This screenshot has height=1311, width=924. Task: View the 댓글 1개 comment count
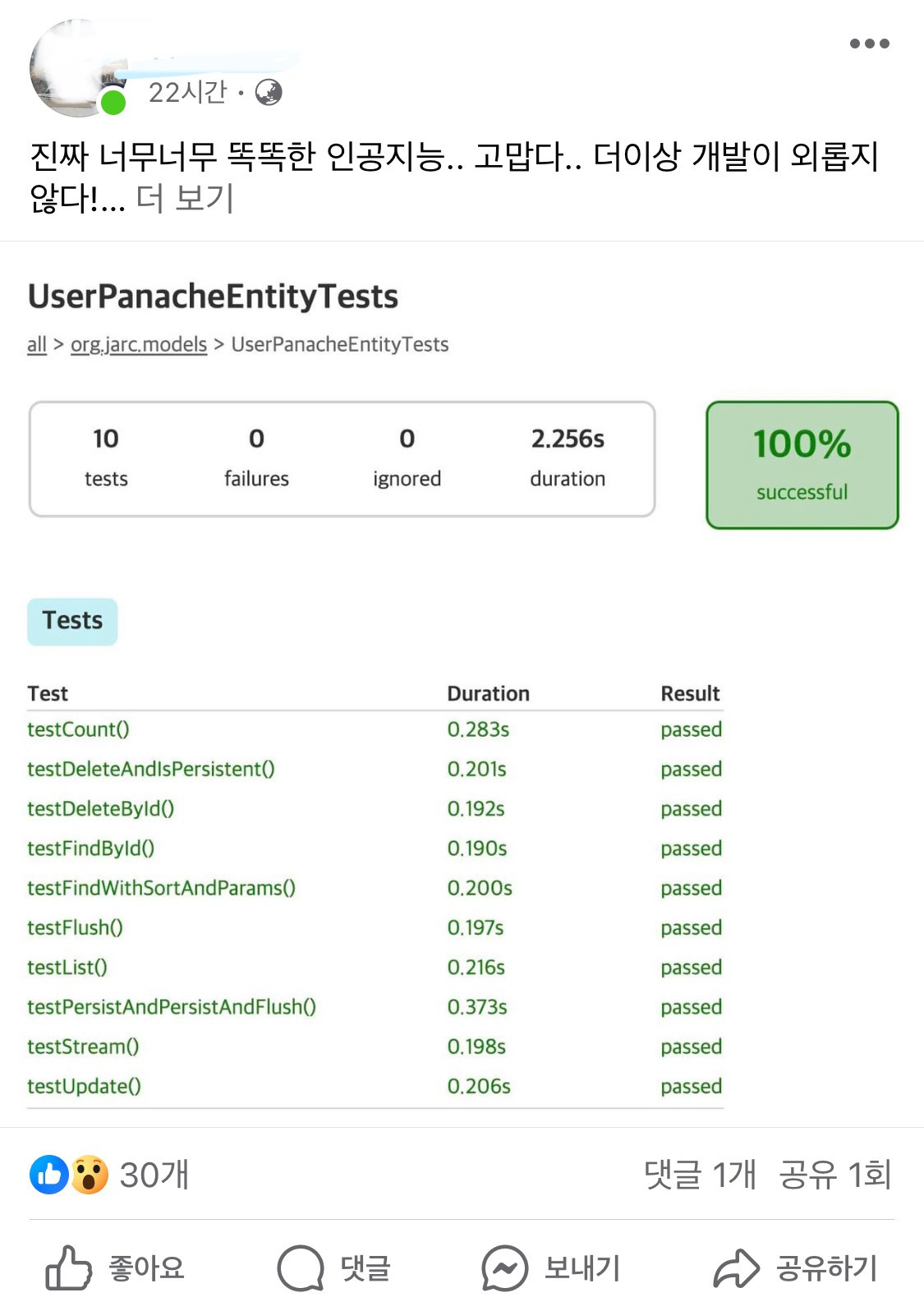(x=700, y=1175)
